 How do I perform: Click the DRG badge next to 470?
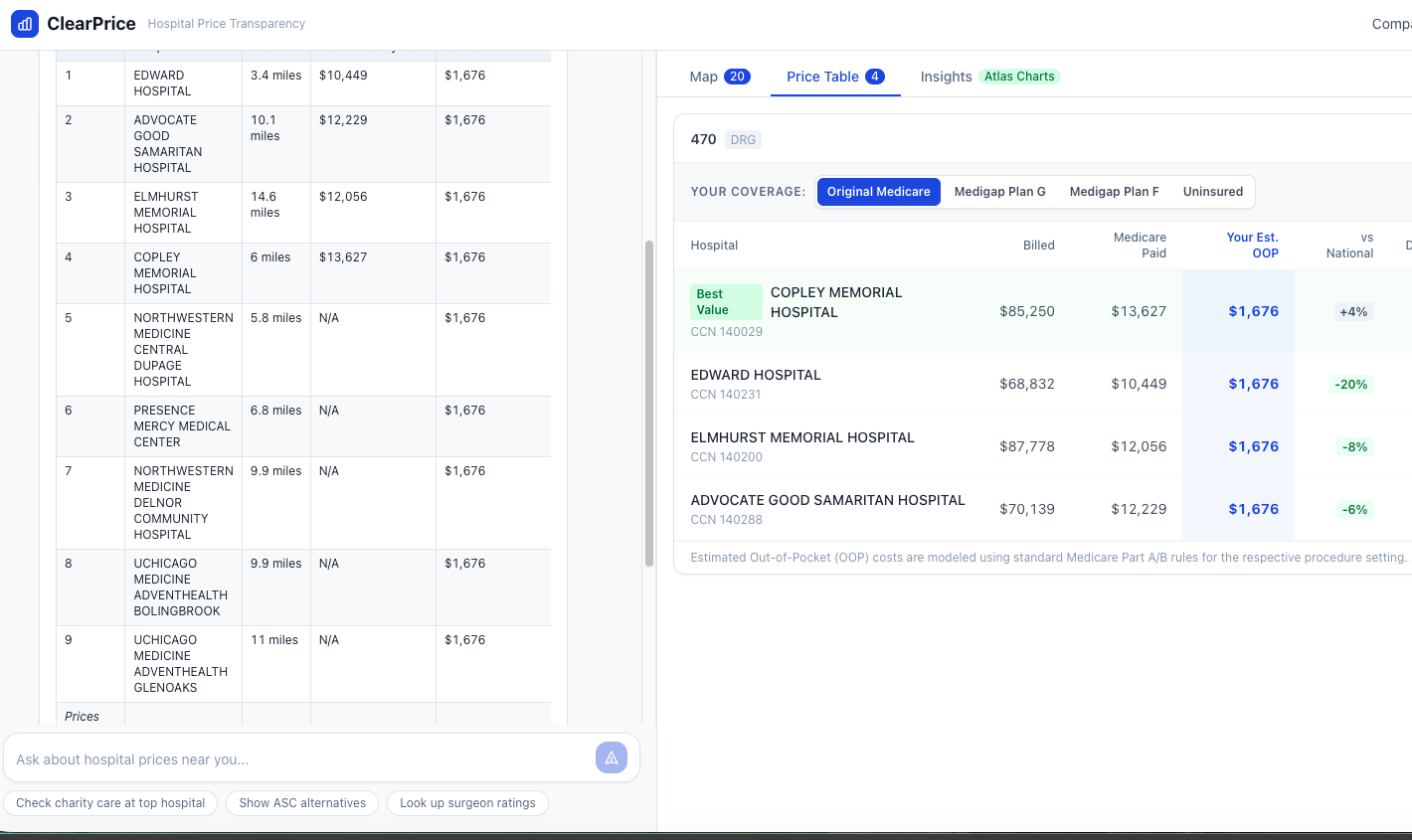tap(743, 140)
